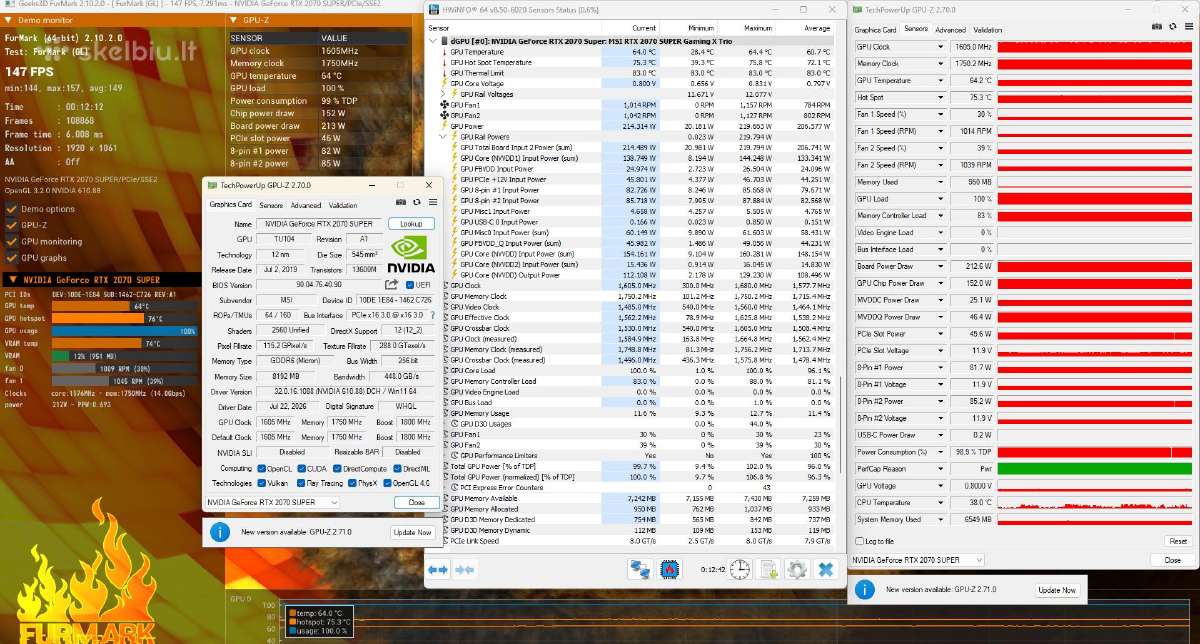This screenshot has height=644, width=1200.
Task: Toggle the GPU monitoring checkbox in FurMark
Action: point(12,241)
